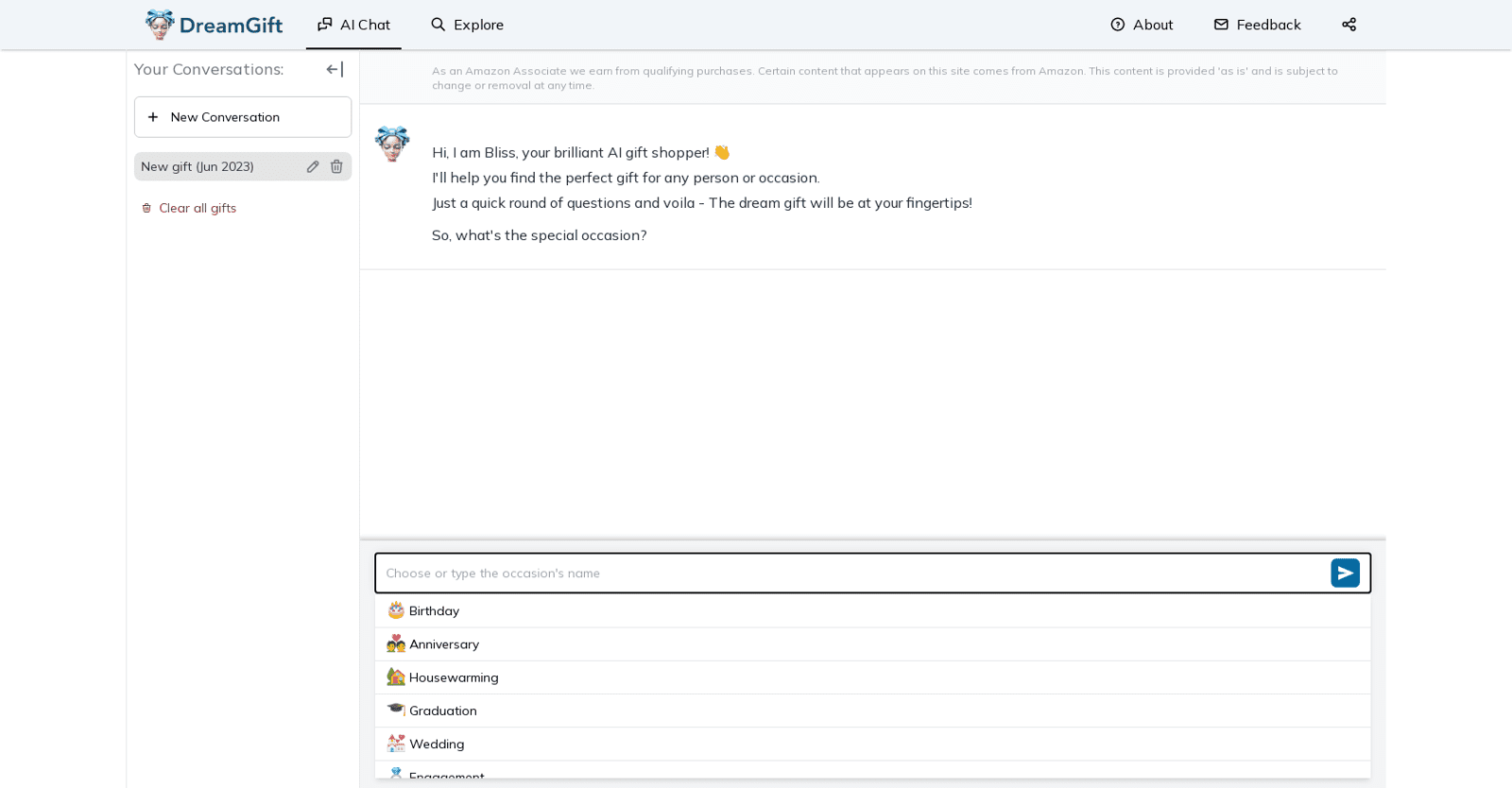Collapse the conversations sidebar
This screenshot has width=1512, height=788.
point(335,69)
